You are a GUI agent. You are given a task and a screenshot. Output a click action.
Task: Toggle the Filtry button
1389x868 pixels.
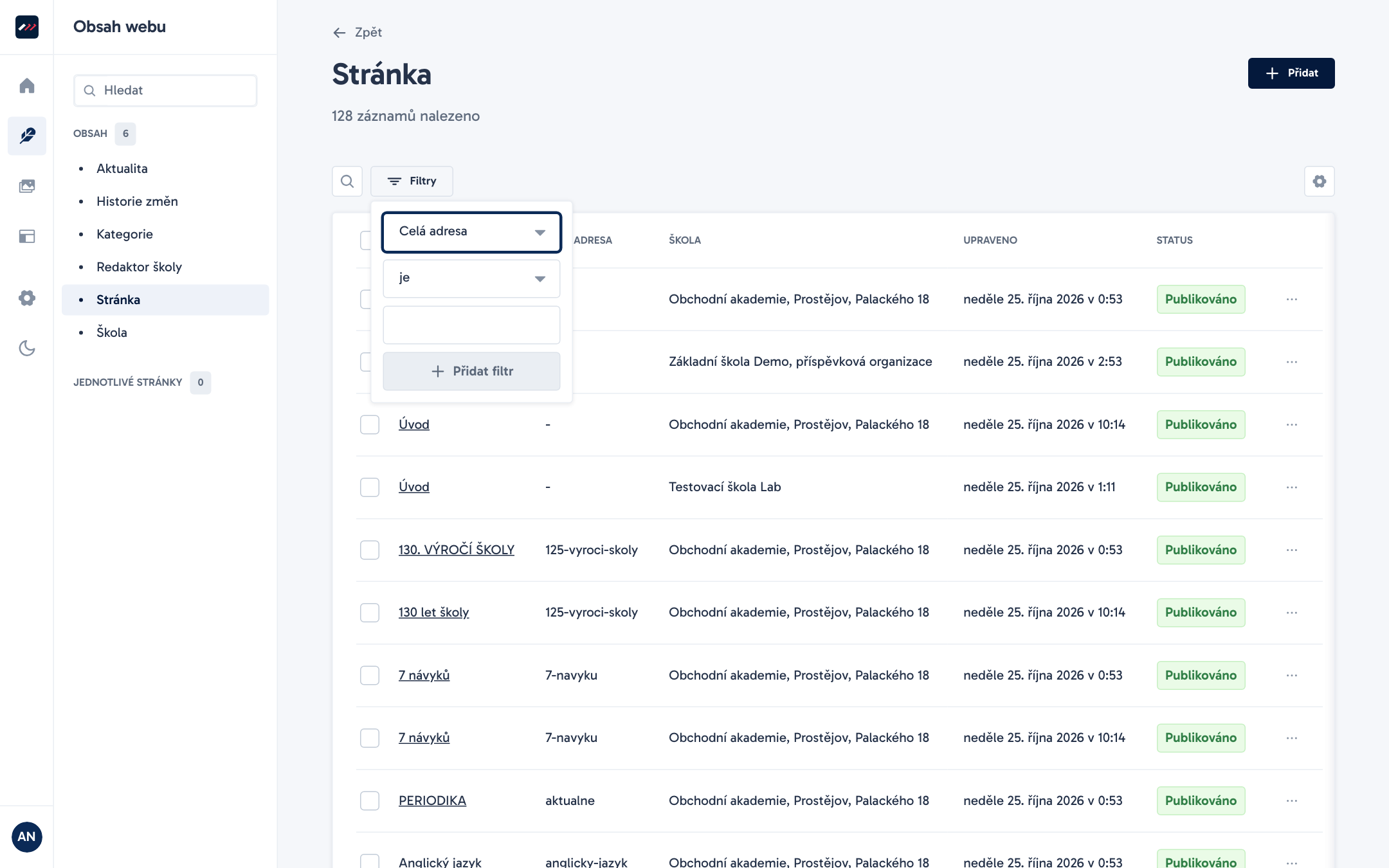(412, 181)
